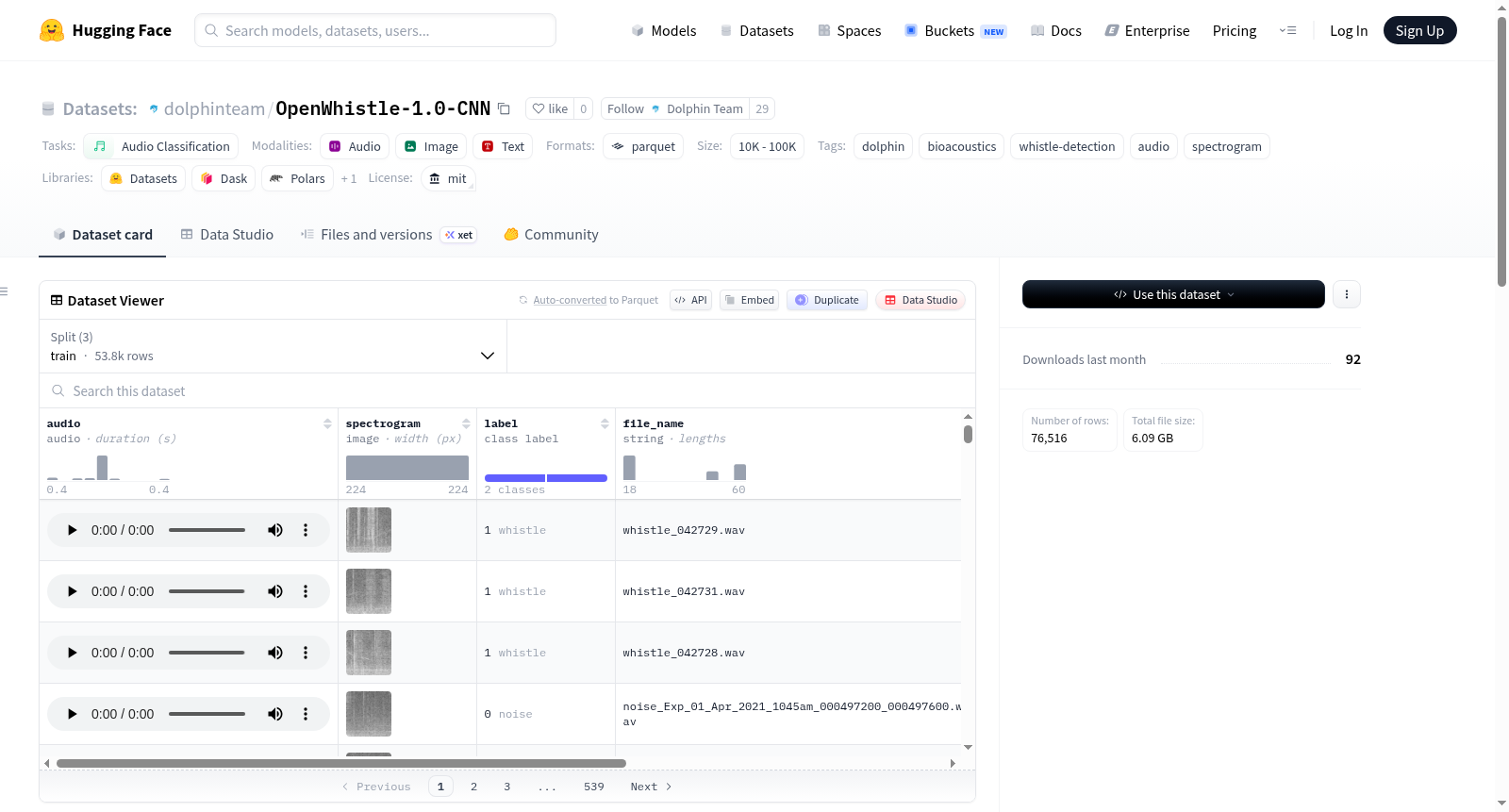Open spectrogram thumbnail for whistle_042729.wav
This screenshot has width=1509, height=812.
tap(369, 530)
